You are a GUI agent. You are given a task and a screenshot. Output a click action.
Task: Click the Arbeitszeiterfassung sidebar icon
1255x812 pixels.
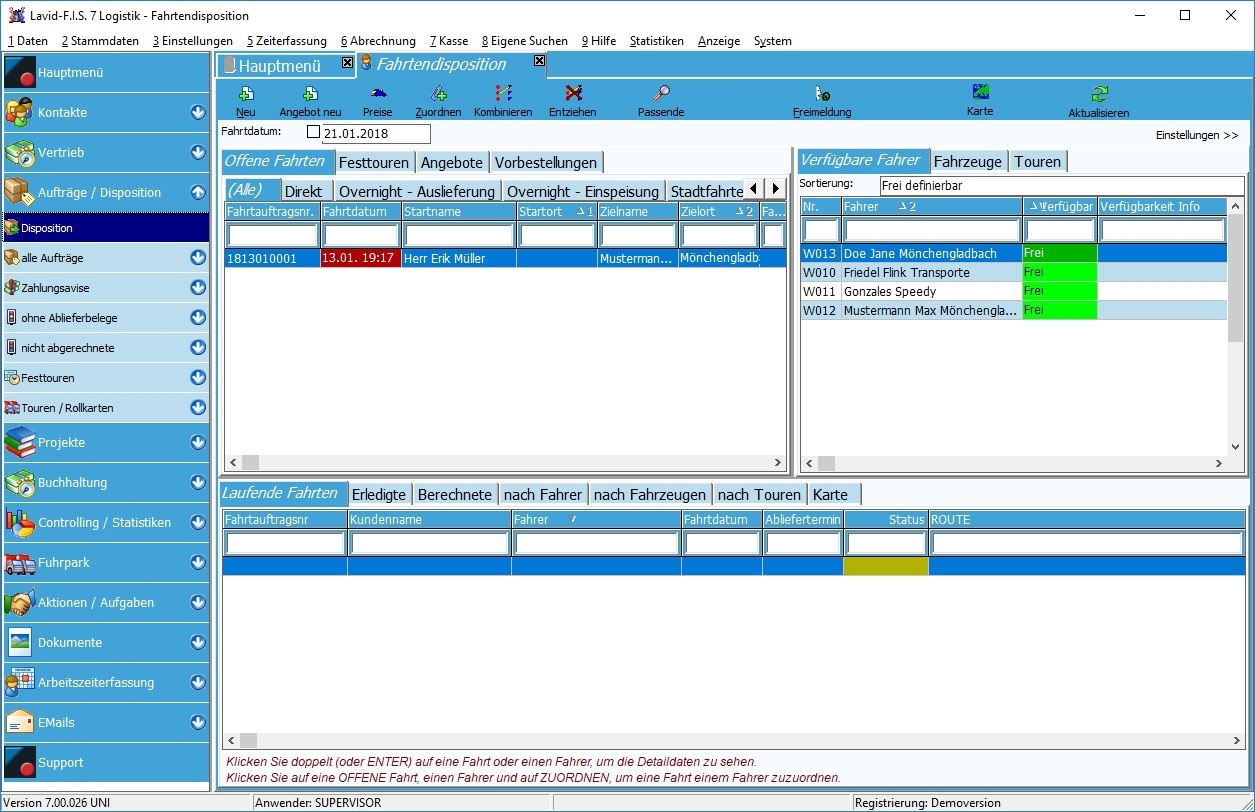click(x=20, y=682)
